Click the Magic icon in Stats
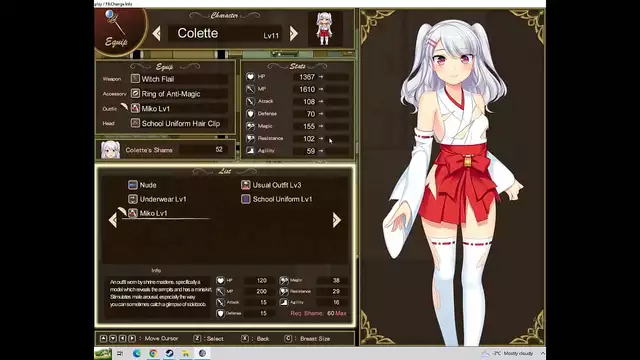This screenshot has height=360, width=640. point(250,126)
